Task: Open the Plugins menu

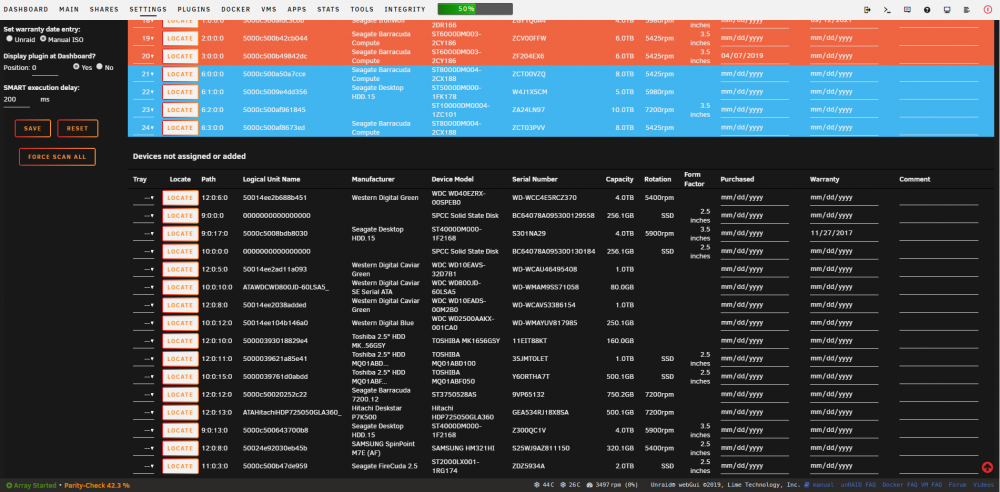Action: pos(194,10)
